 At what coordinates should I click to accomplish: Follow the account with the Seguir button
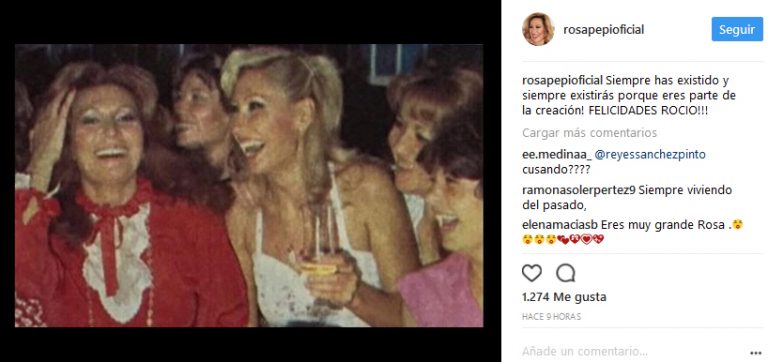click(x=737, y=29)
